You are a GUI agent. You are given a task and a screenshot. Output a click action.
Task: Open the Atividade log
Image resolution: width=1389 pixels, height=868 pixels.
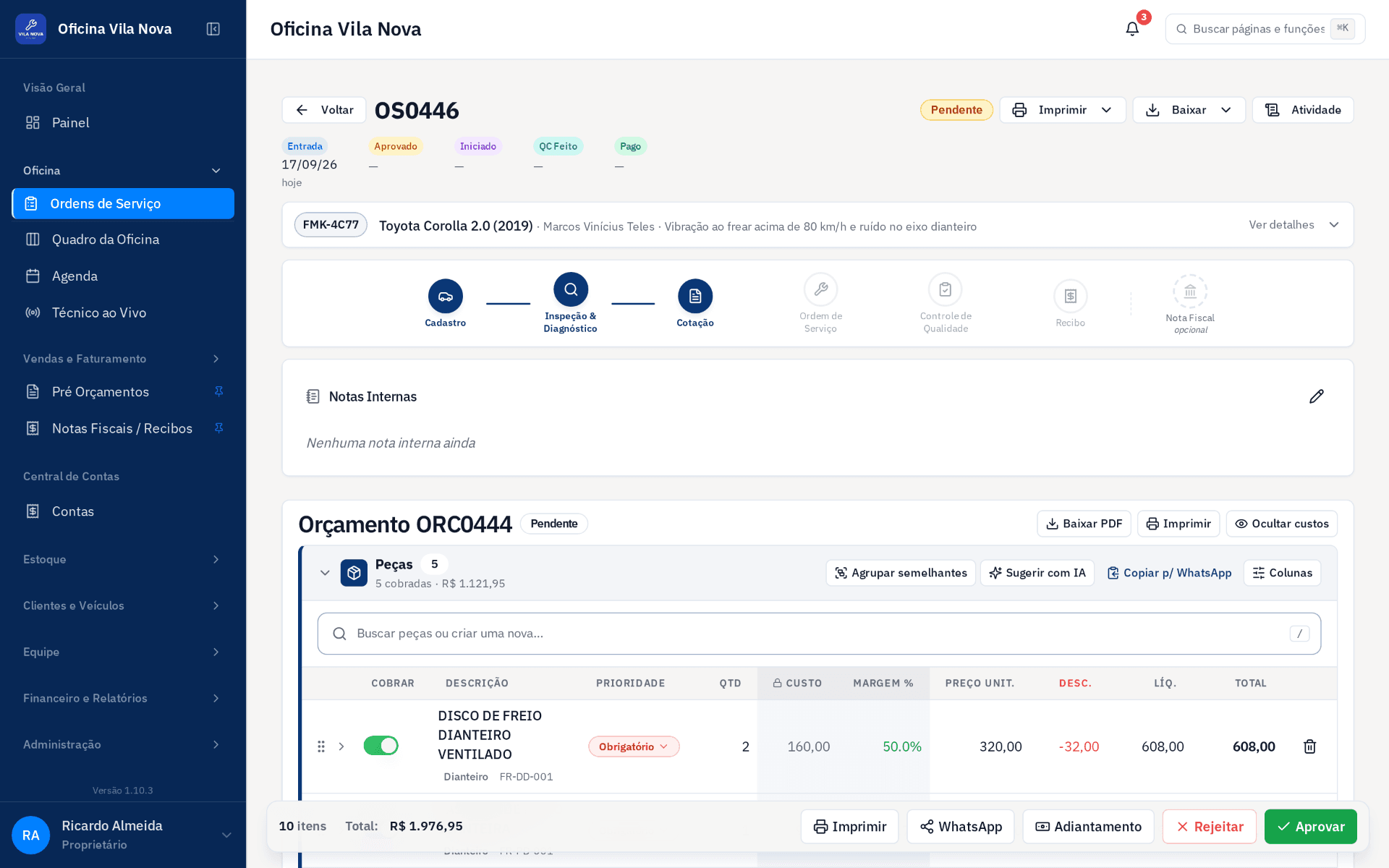click(1303, 110)
